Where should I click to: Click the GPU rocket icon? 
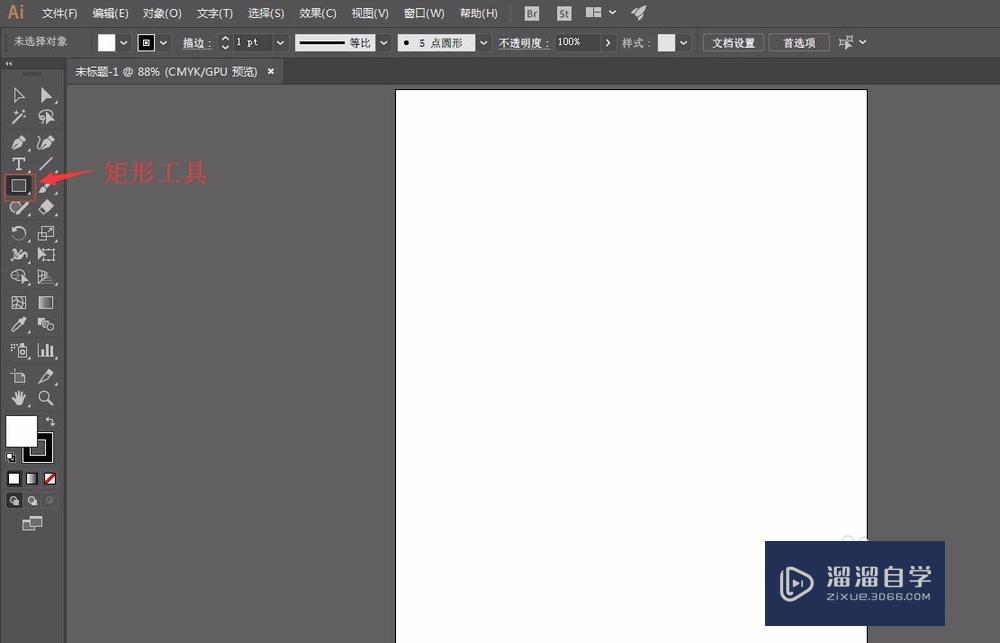click(638, 12)
